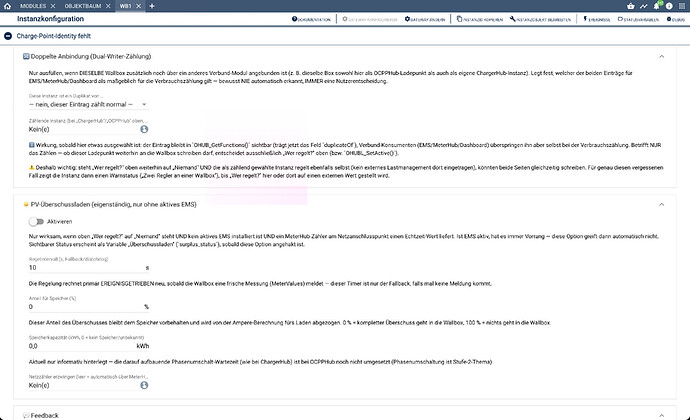
Task: Open Statusvariablen from the toolbar
Action: (638, 19)
